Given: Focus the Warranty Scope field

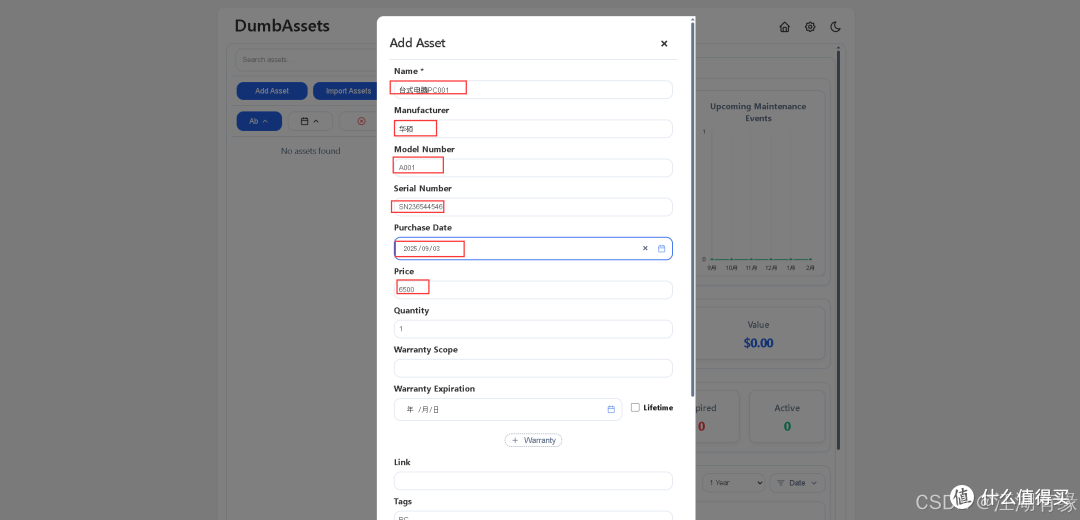Looking at the screenshot, I should click(533, 368).
